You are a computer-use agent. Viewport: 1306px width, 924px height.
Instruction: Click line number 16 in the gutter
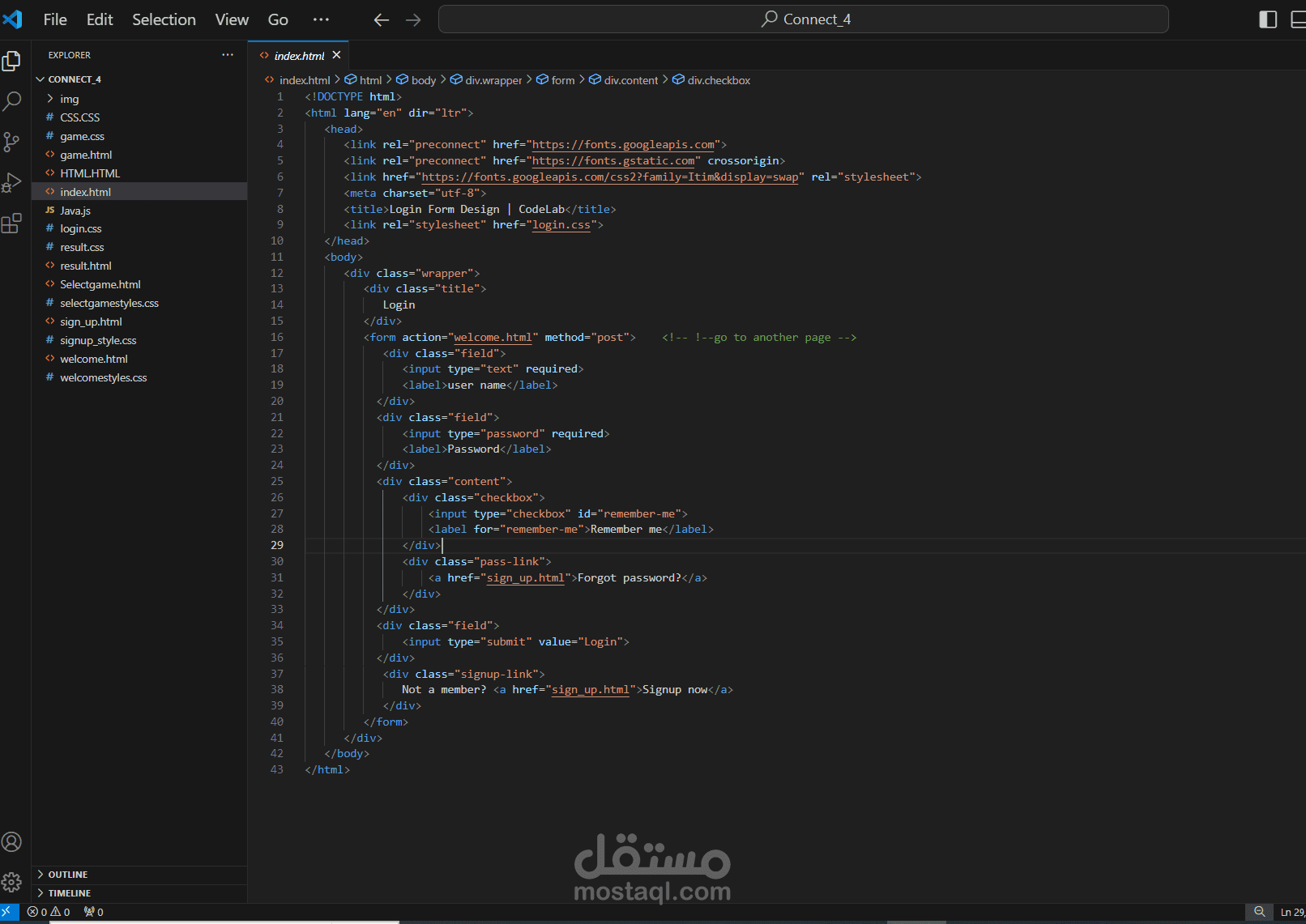coord(277,337)
